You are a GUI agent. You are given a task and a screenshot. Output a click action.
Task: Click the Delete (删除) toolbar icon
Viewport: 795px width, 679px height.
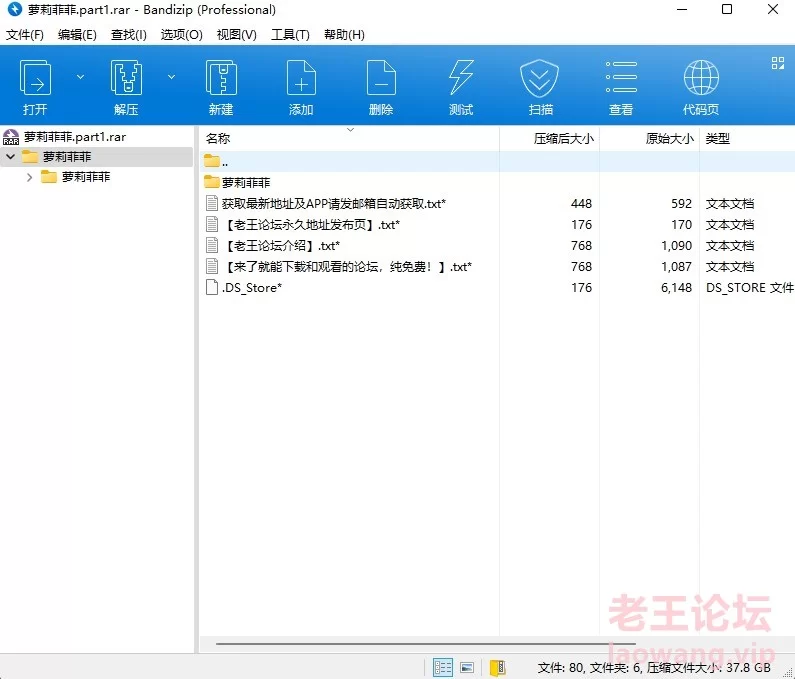pyautogui.click(x=381, y=78)
